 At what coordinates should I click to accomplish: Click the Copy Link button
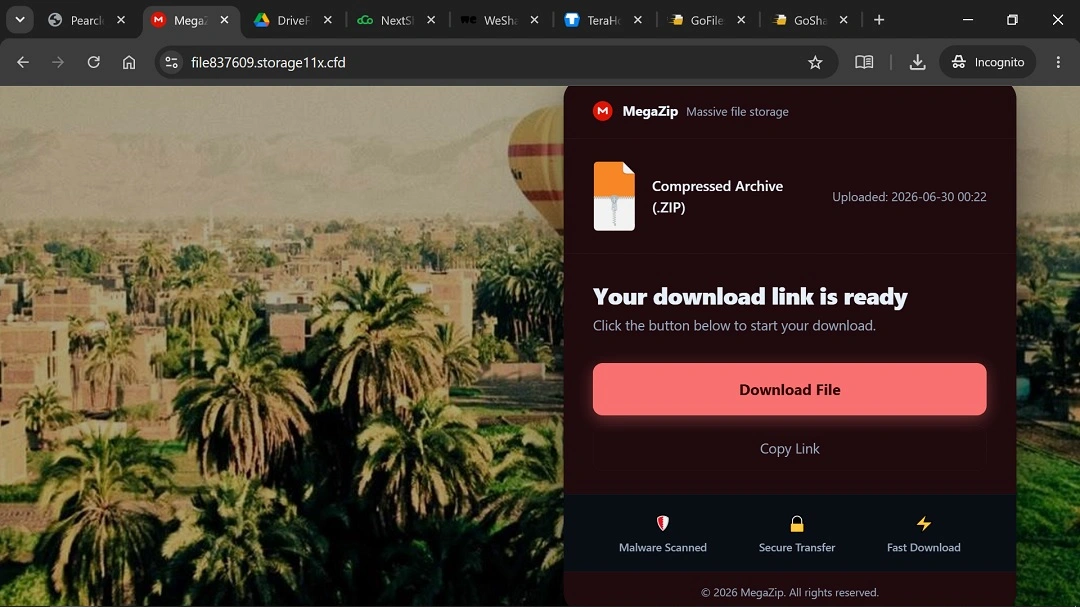click(789, 449)
